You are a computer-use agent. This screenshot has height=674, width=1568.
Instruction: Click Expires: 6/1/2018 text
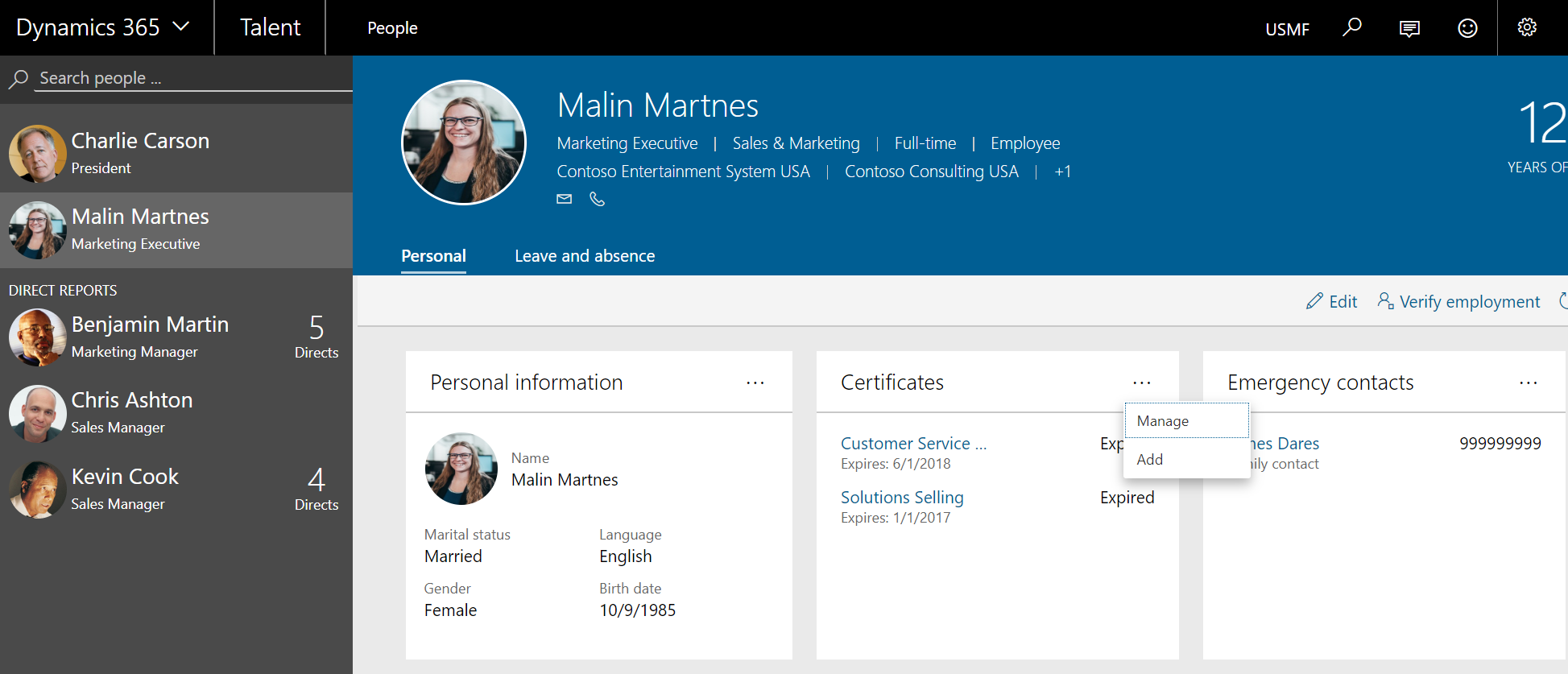click(896, 464)
